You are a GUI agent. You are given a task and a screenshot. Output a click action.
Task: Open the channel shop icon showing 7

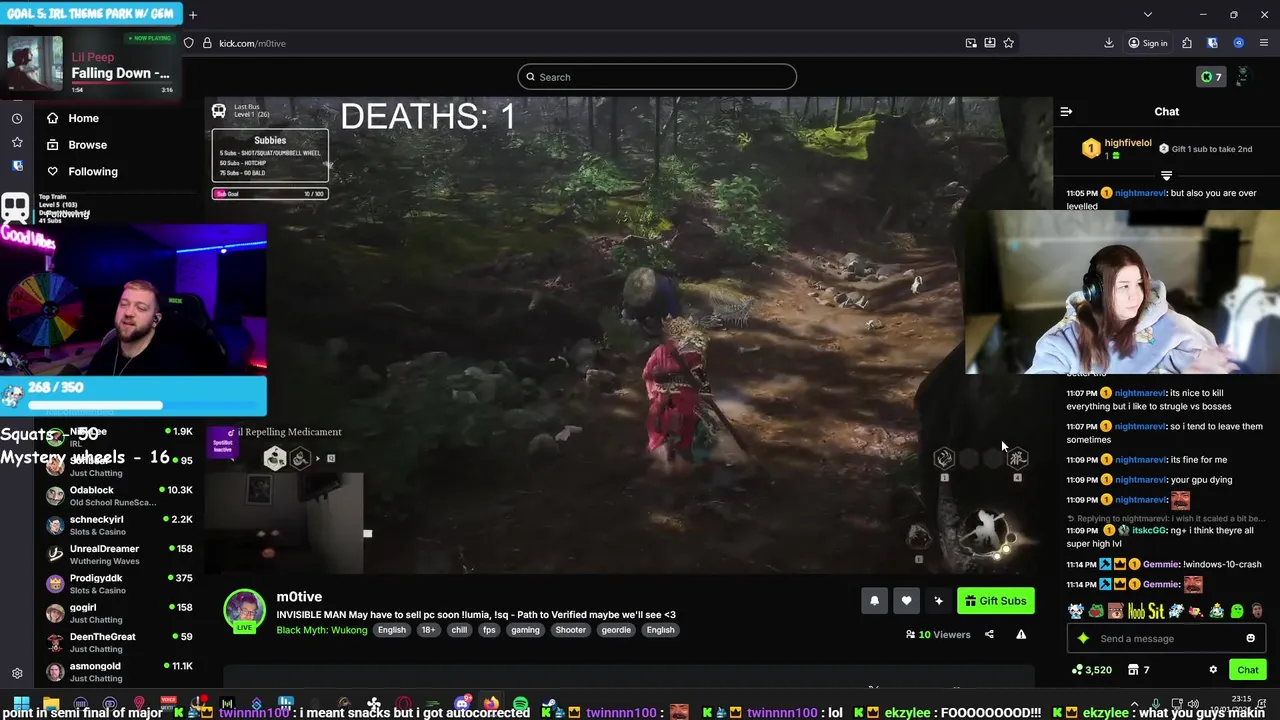coord(1134,670)
